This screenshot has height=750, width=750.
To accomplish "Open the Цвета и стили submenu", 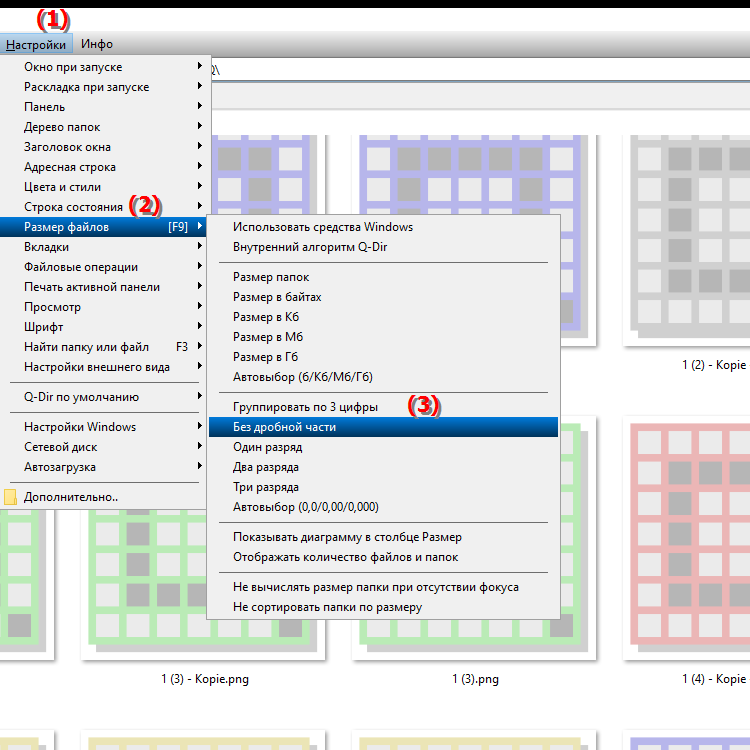I will coord(104,187).
